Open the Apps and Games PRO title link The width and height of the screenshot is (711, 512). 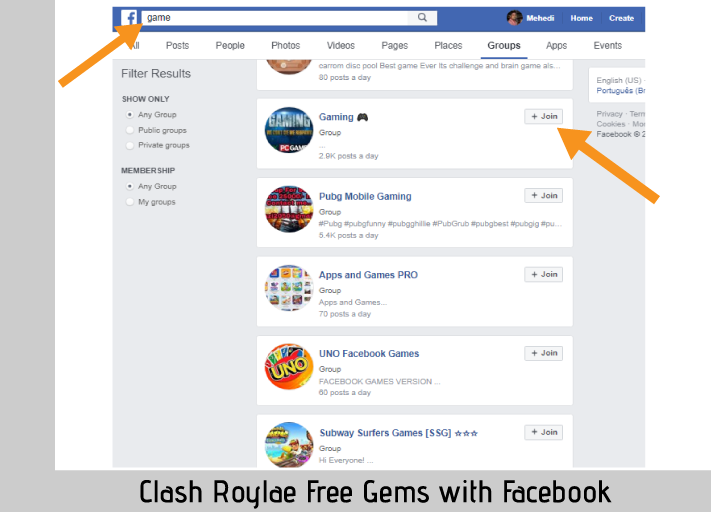coord(368,275)
